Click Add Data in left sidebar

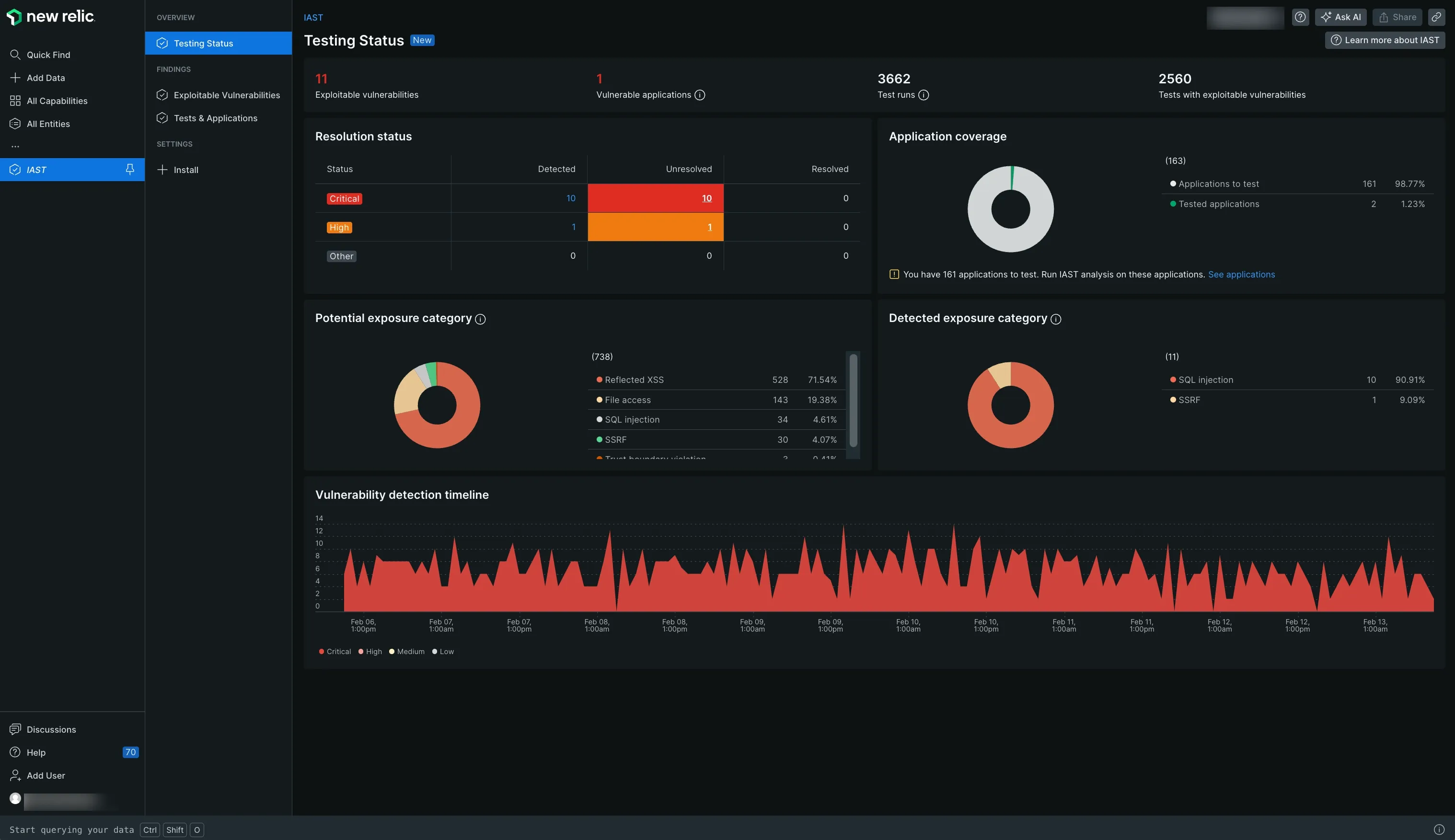pyautogui.click(x=46, y=78)
